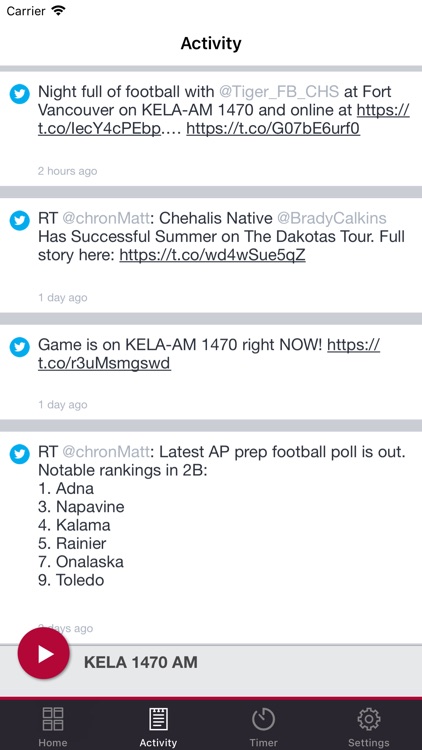Select the Activity tab icon
This screenshot has height=750, width=422.
[x=158, y=719]
